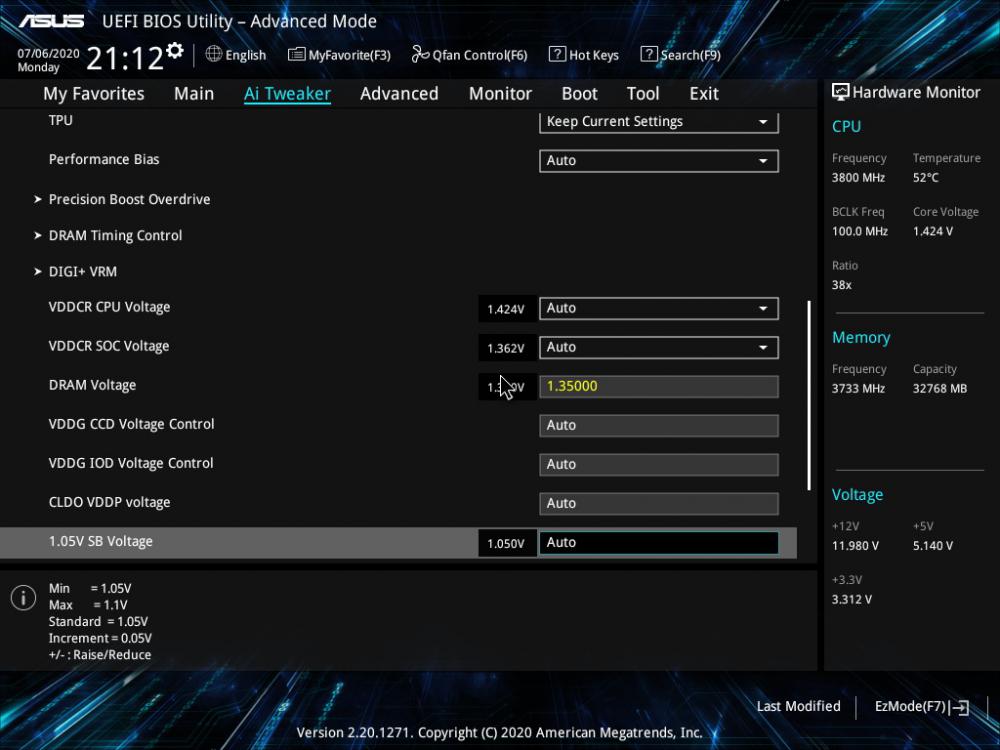Click the 3.312 V reading
The image size is (1000, 750).
pos(852,599)
